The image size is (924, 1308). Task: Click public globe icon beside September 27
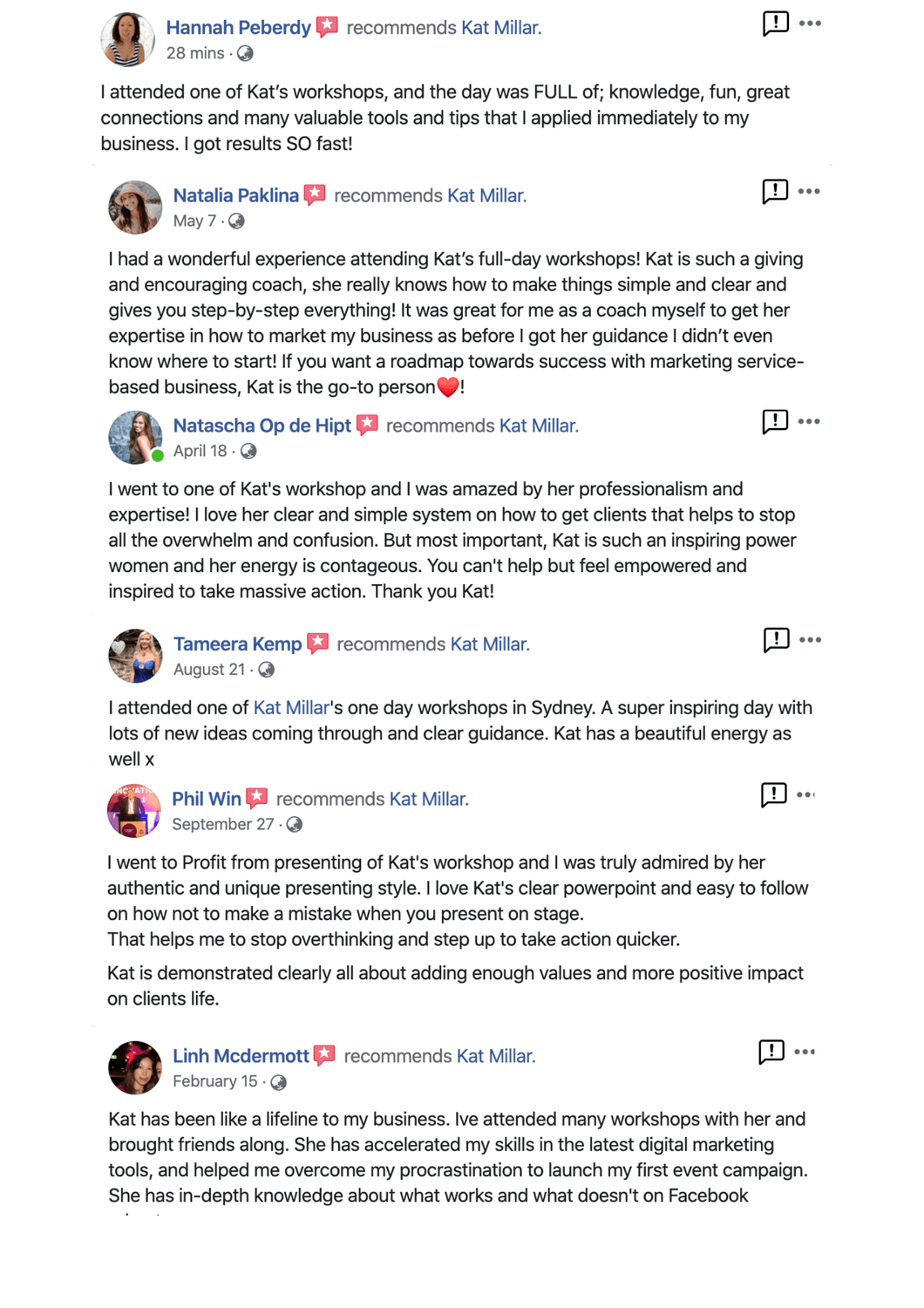click(295, 825)
